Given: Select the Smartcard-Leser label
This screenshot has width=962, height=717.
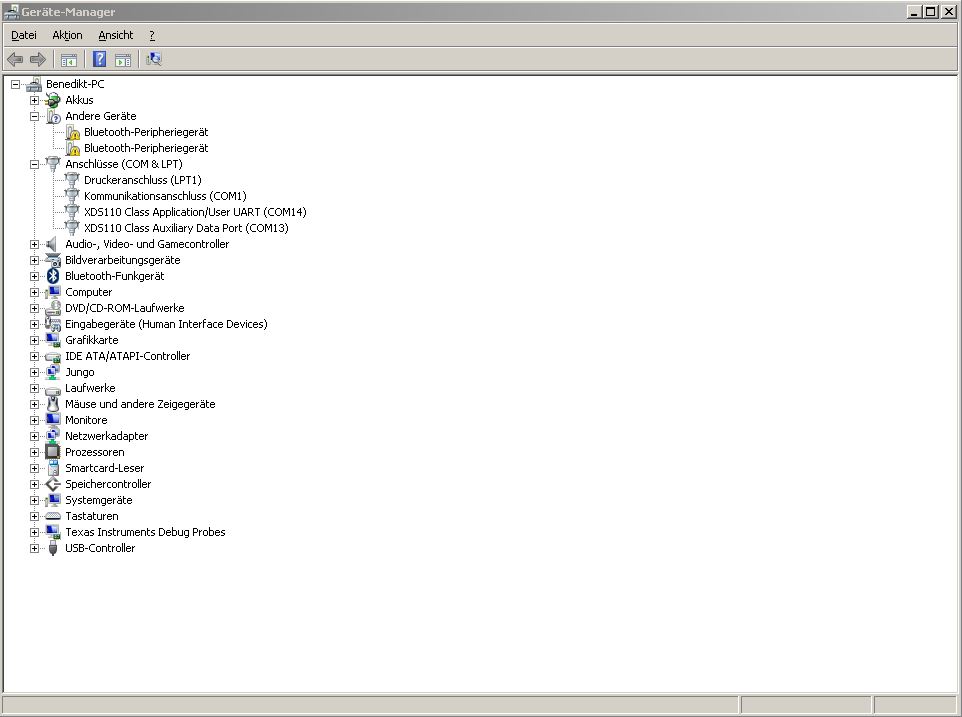Looking at the screenshot, I should pyautogui.click(x=104, y=468).
